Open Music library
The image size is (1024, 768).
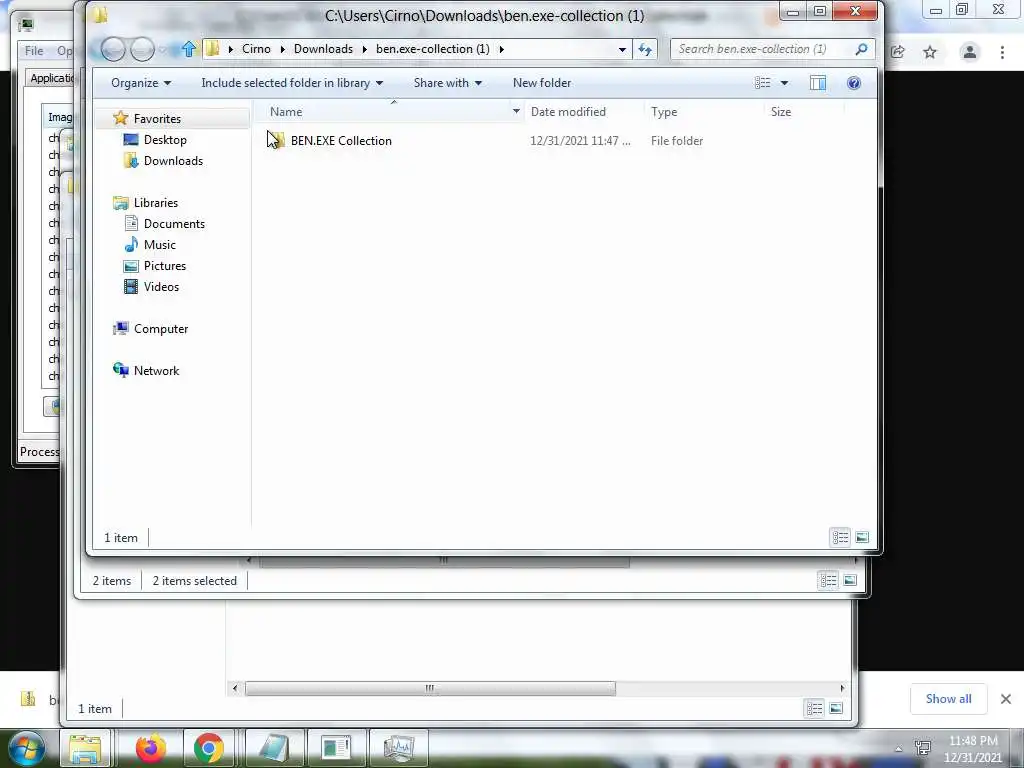[x=159, y=244]
